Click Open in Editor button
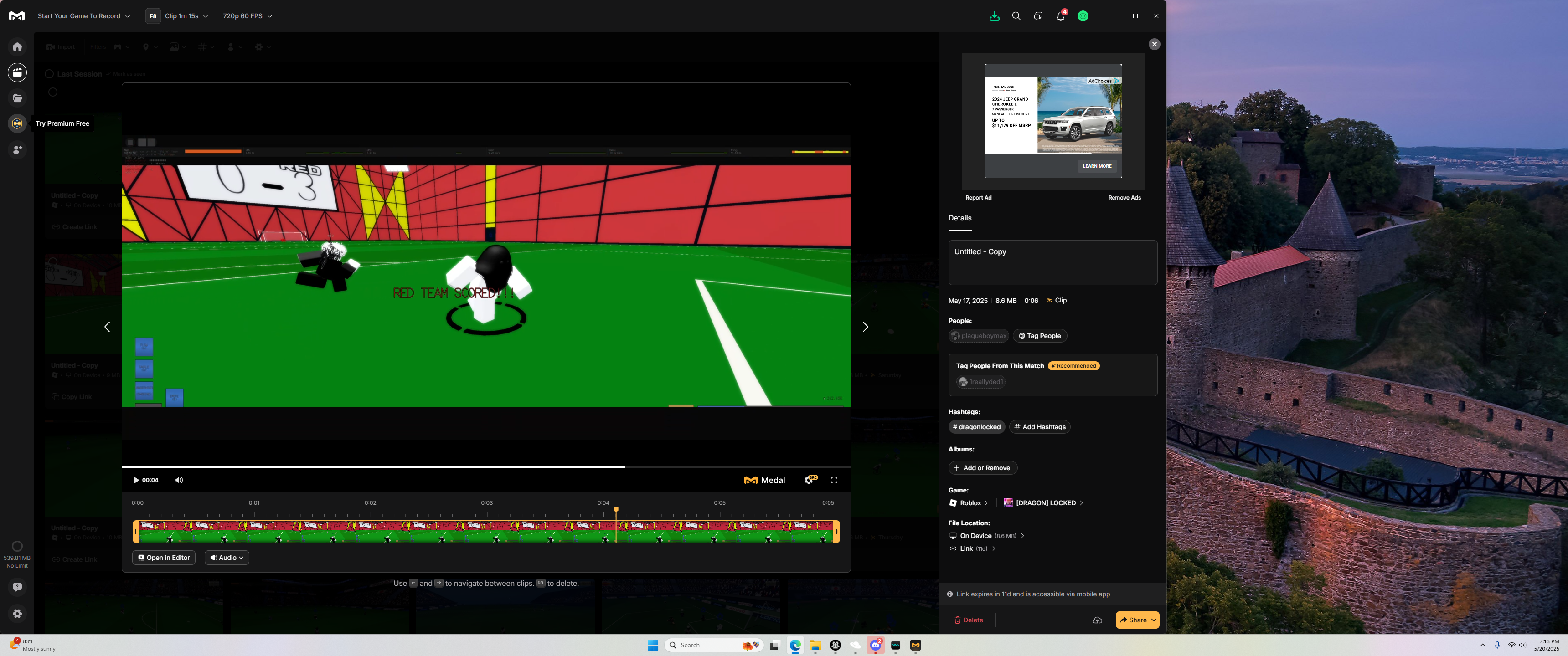The width and height of the screenshot is (1568, 656). [164, 558]
